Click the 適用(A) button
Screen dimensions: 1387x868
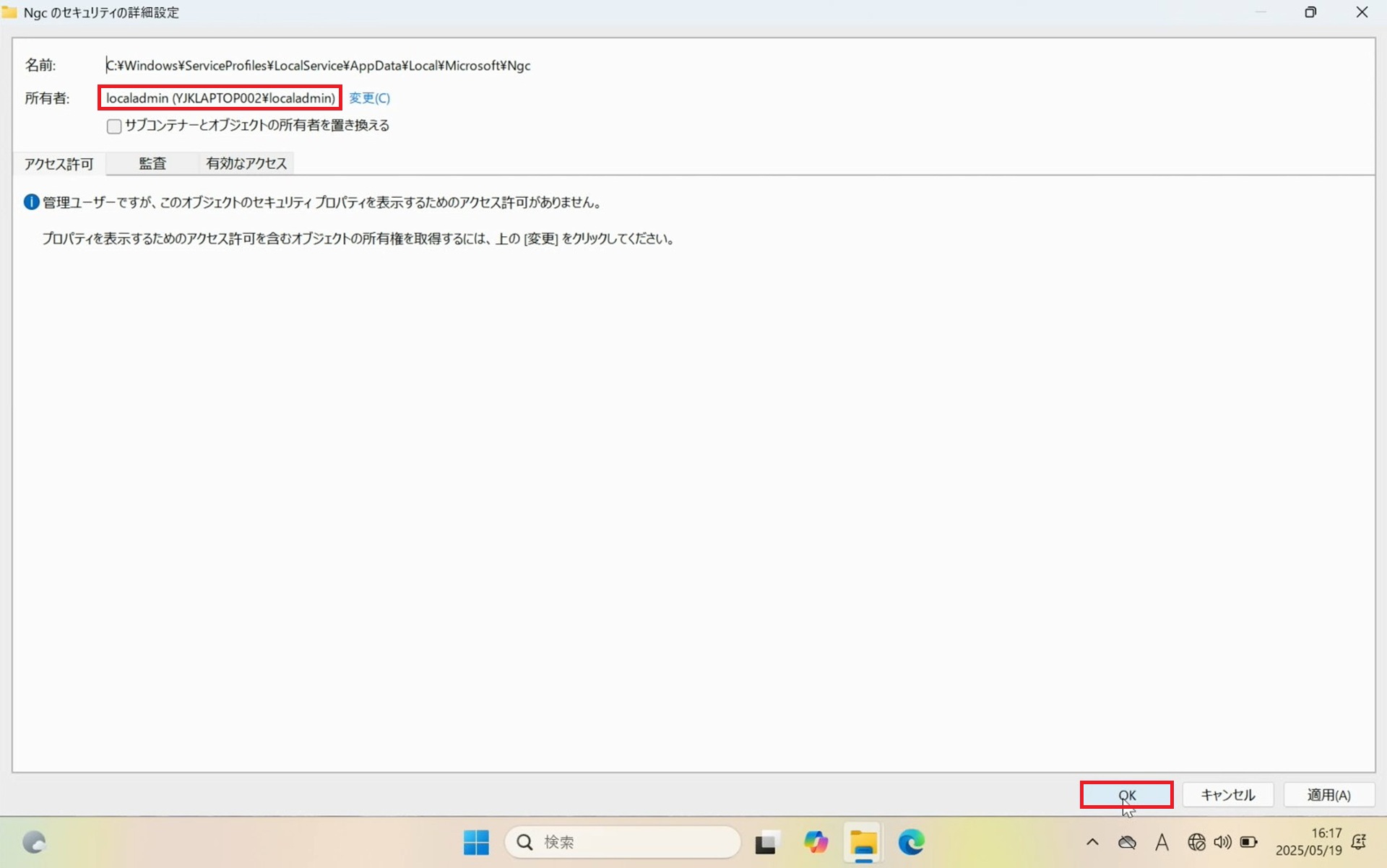(1328, 795)
